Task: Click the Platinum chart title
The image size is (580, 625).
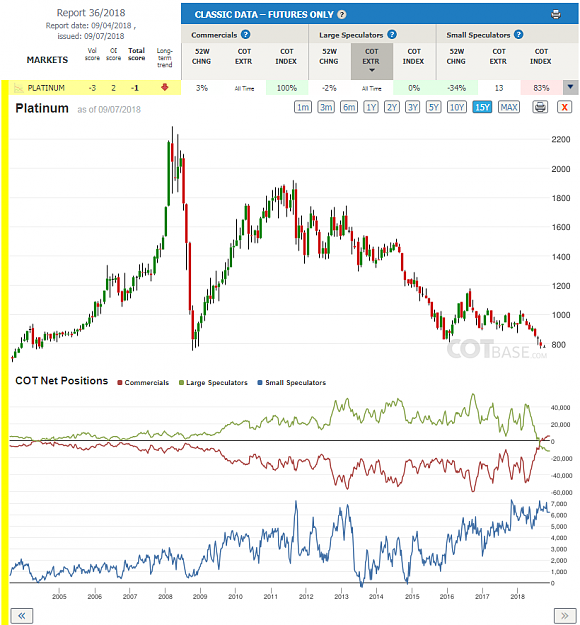Action: coord(42,108)
